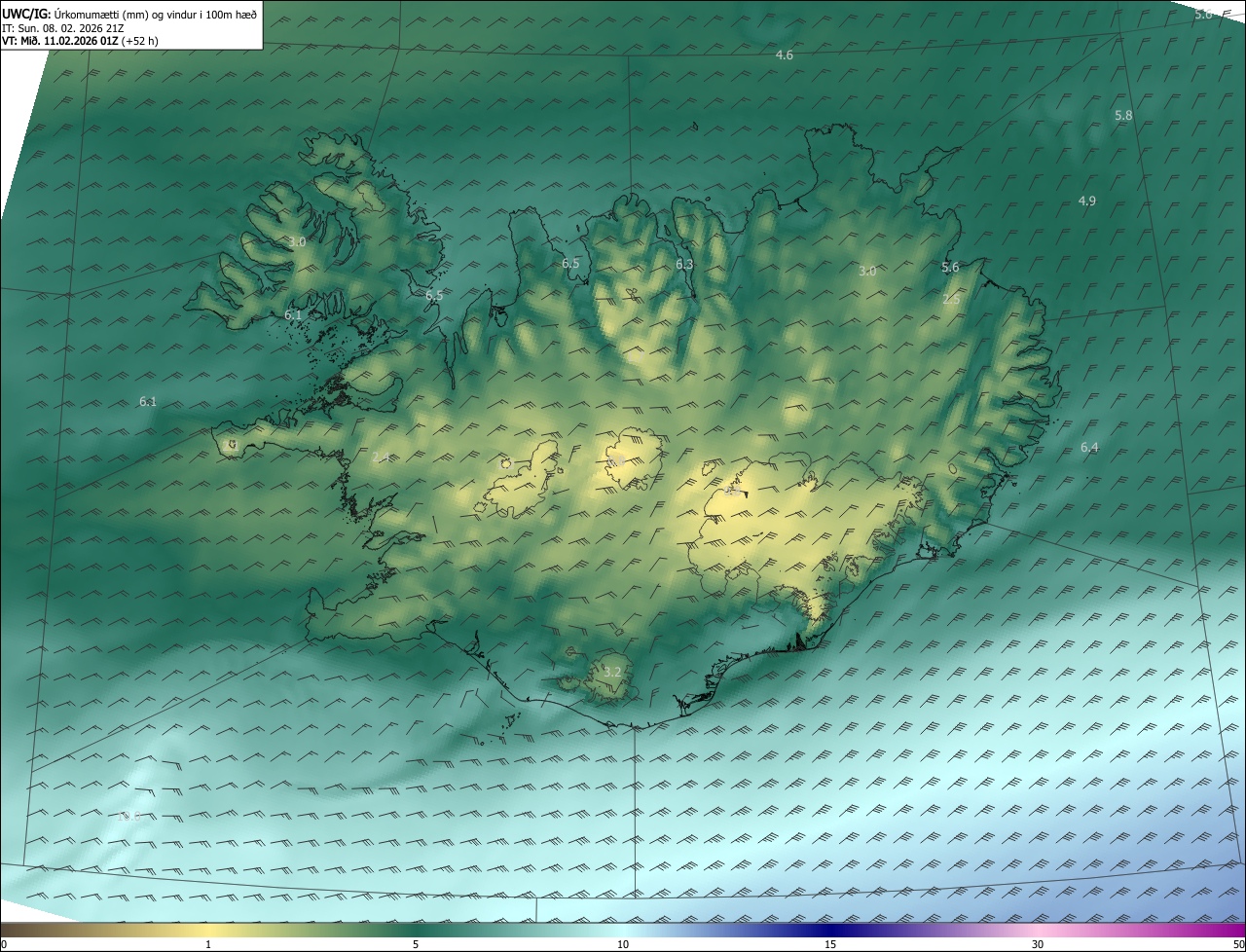Click the tick label 5 on the colour scale
This screenshot has width=1246, height=952.
416,944
